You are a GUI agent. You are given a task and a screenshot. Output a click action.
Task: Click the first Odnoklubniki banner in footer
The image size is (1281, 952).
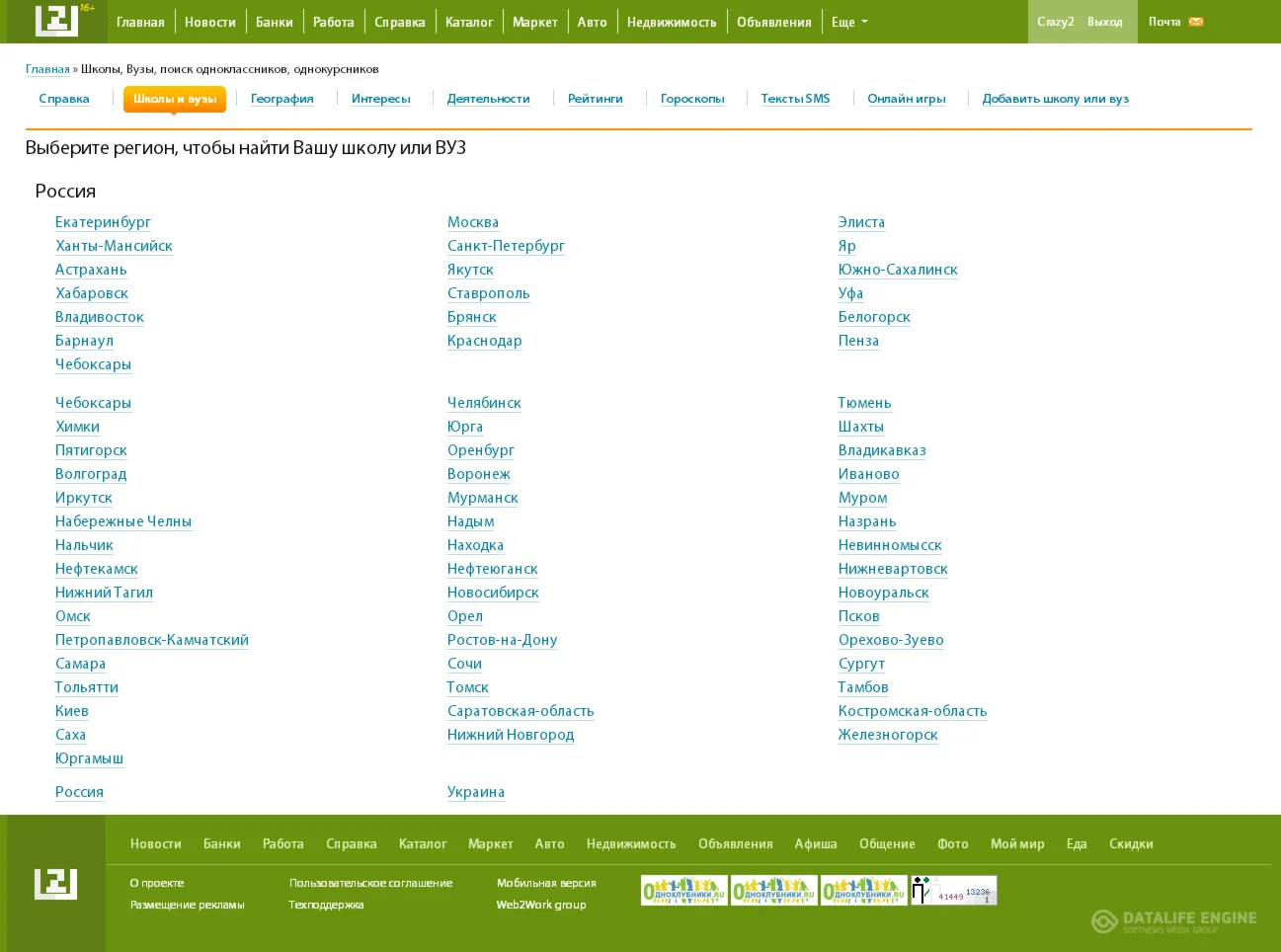click(x=683, y=891)
